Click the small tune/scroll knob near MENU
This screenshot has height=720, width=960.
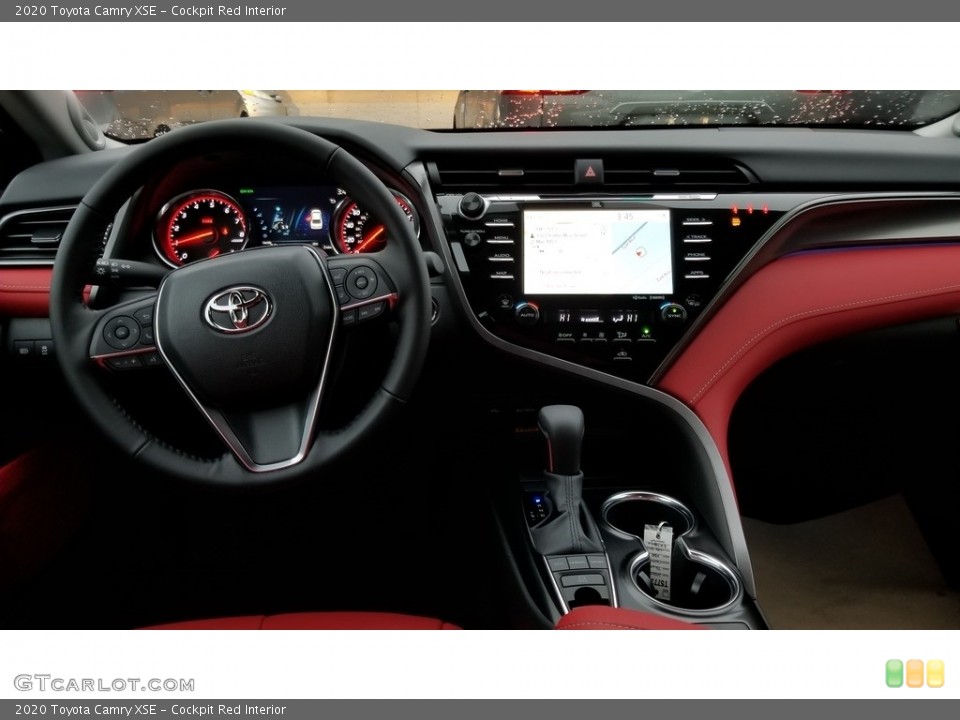[x=471, y=239]
